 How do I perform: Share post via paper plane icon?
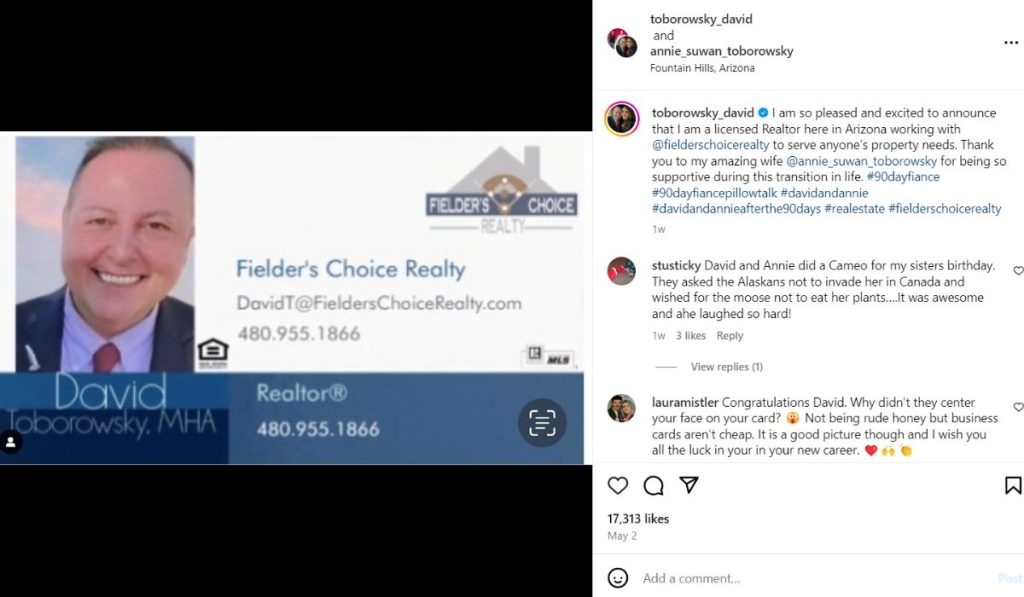[x=689, y=485]
